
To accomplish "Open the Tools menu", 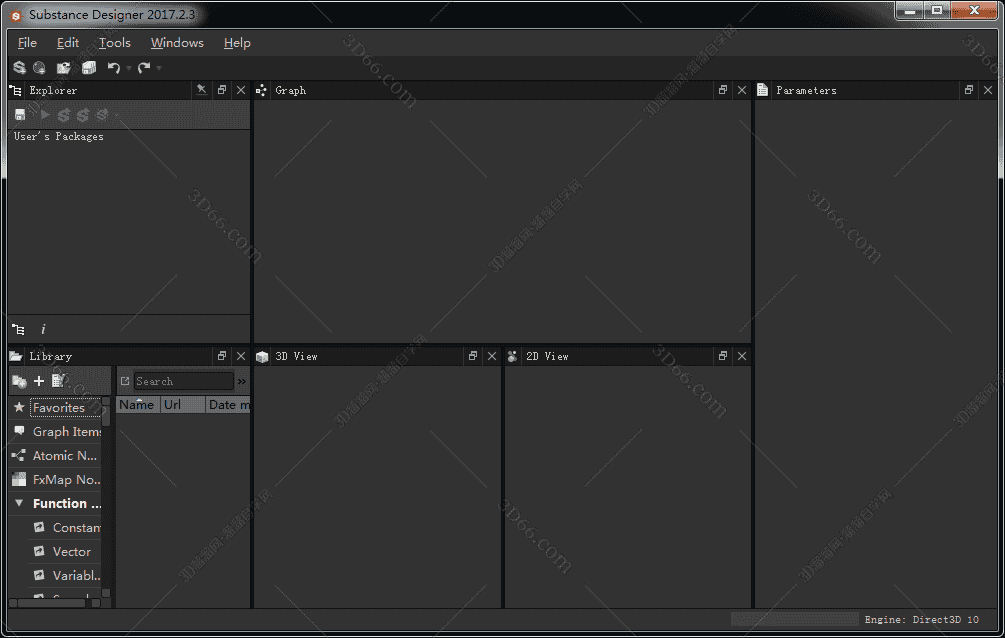I will coord(115,43).
